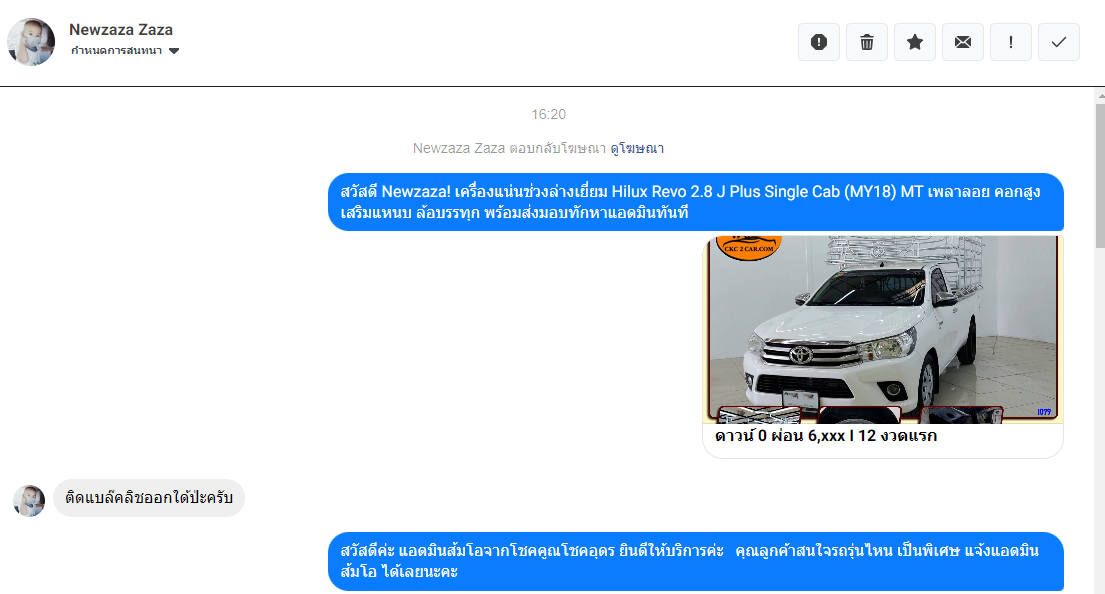Mark conversation as spam with exclamation-circle icon
The image size is (1105, 594).
819,42
